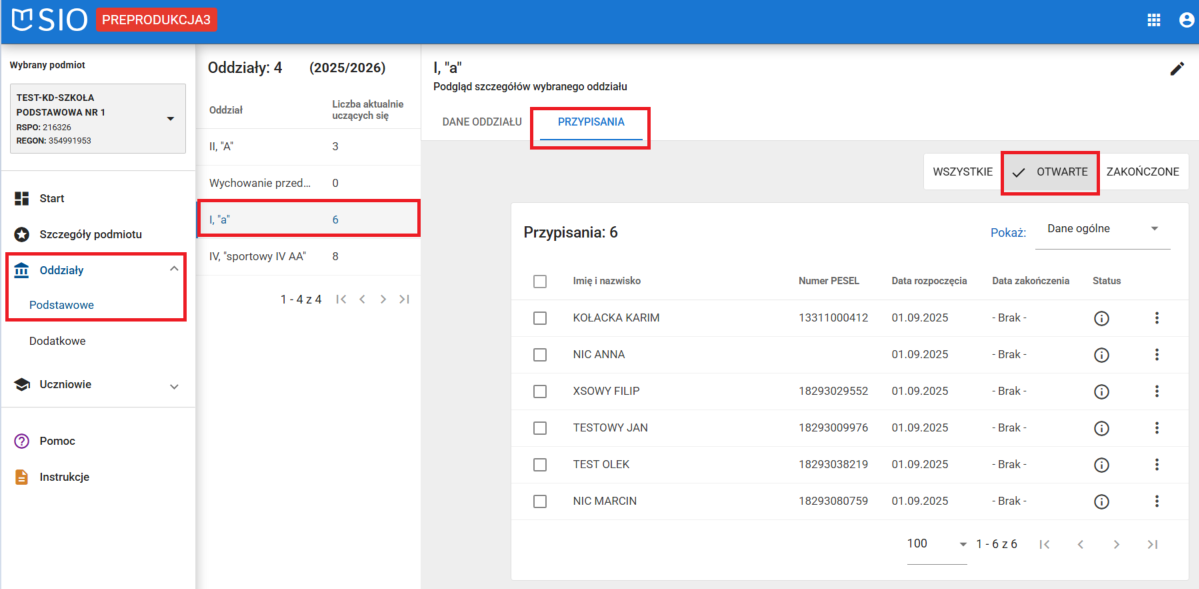Open three-dot menu for NIC ANNA row
This screenshot has width=1199, height=589.
(1157, 354)
